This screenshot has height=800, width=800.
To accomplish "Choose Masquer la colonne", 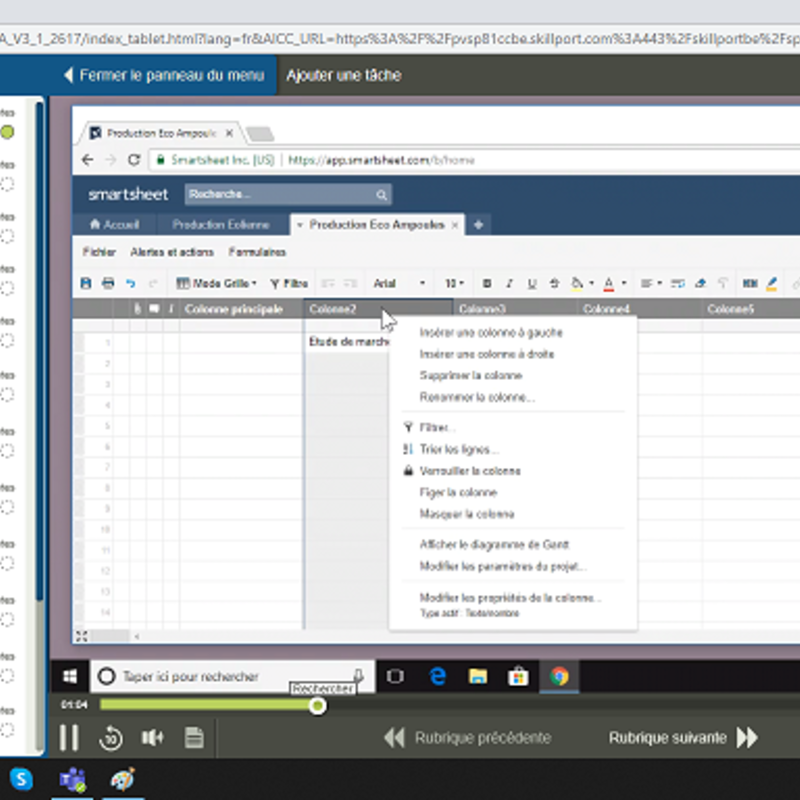I will coord(467,514).
